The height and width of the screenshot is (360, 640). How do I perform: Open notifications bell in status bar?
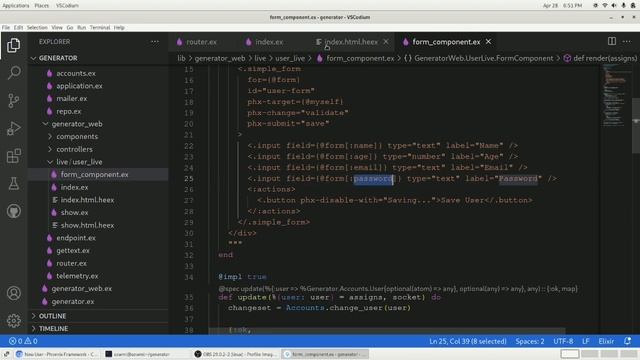coord(627,341)
